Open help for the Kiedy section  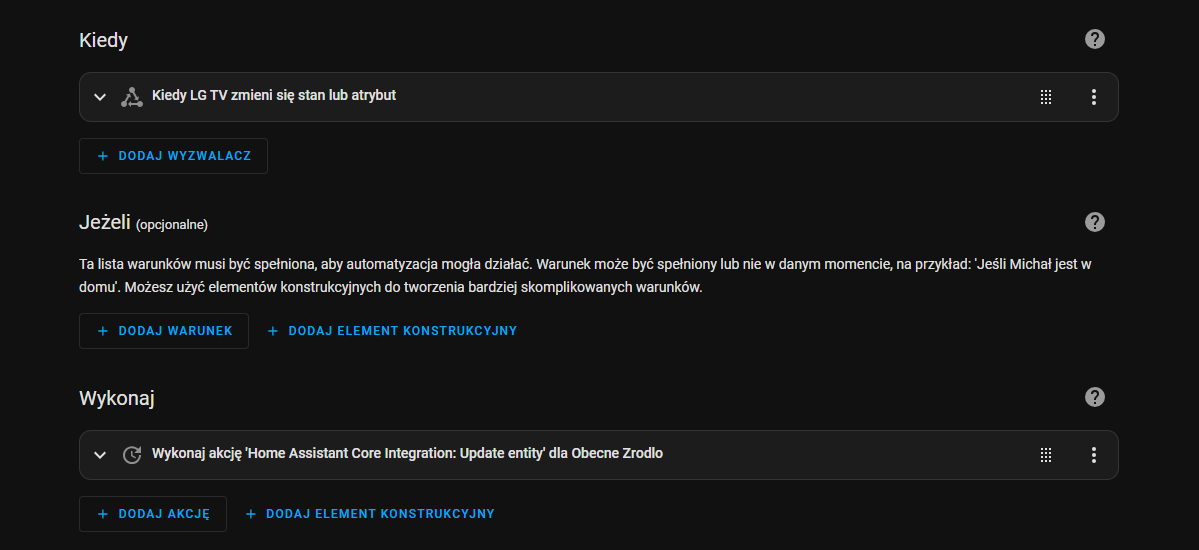pyautogui.click(x=1094, y=39)
